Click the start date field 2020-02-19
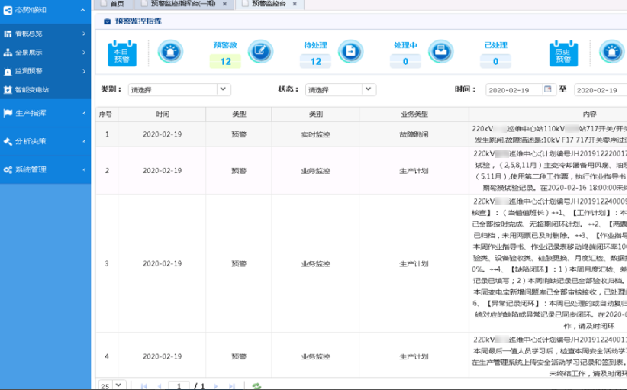The height and width of the screenshot is (390, 627). coord(514,90)
